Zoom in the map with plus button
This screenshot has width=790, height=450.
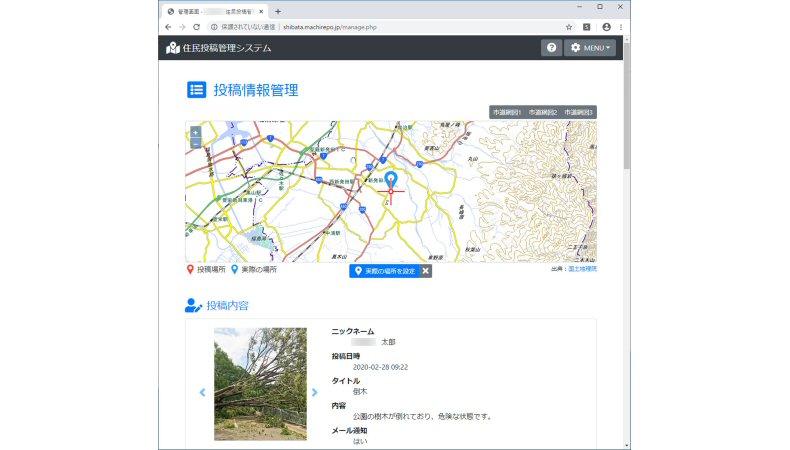click(195, 132)
